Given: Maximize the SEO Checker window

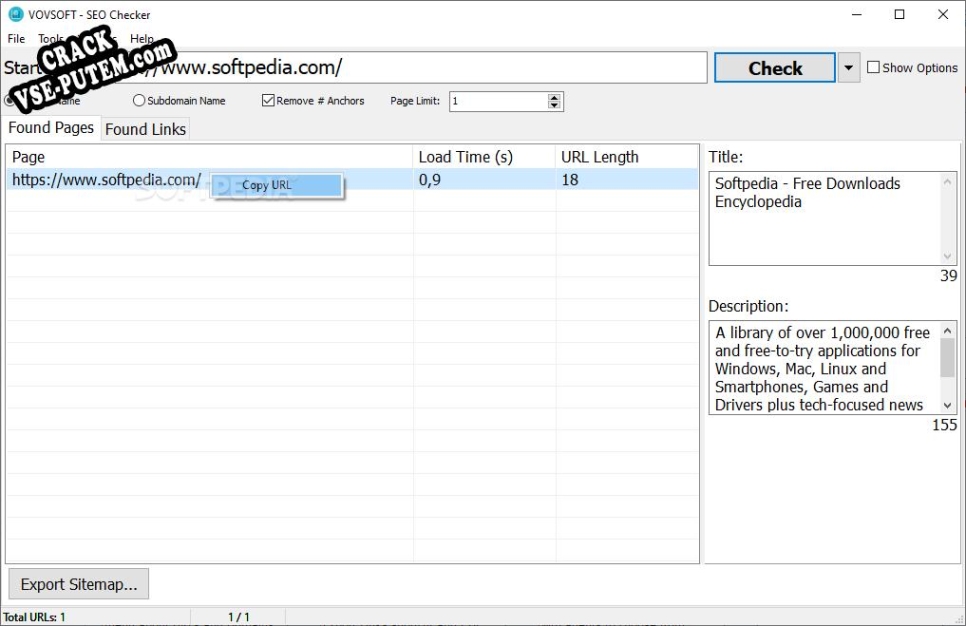Looking at the screenshot, I should [x=899, y=14].
